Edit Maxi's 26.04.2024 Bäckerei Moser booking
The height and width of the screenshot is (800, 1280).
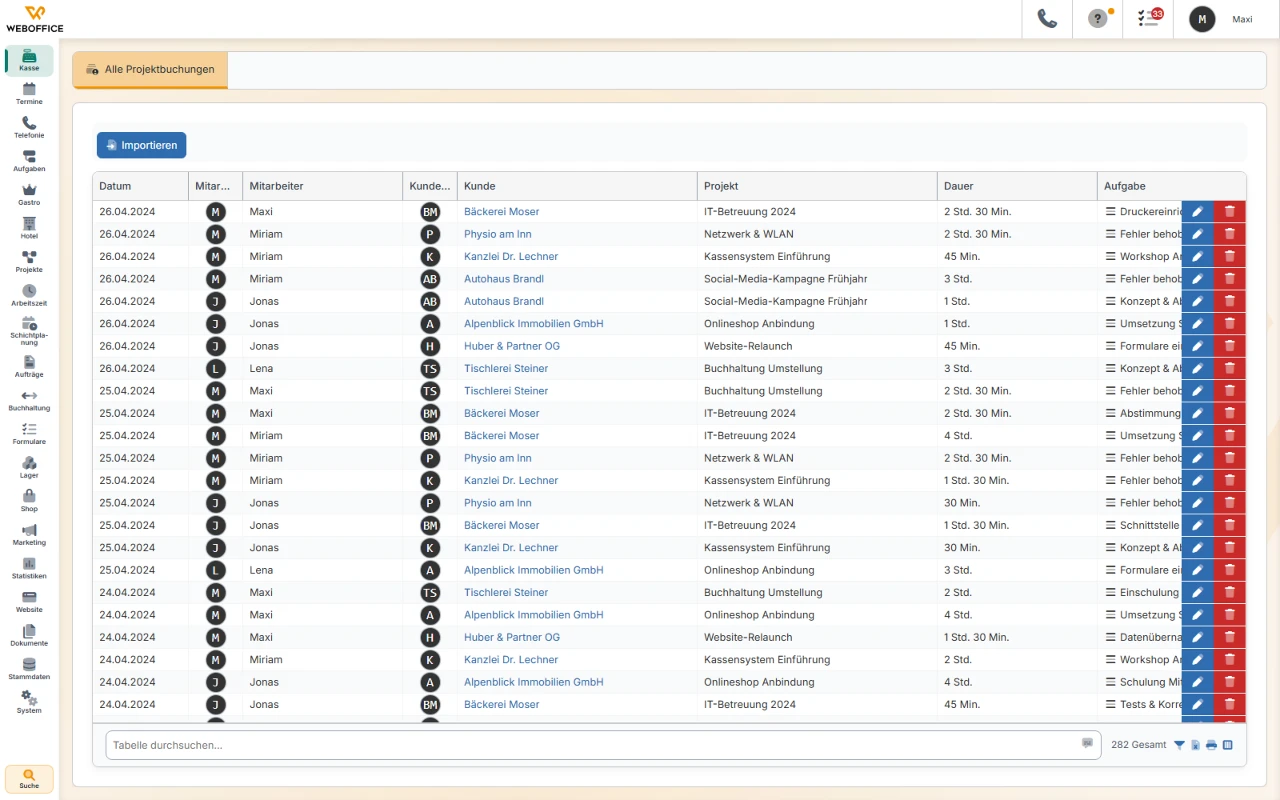coord(1197,212)
